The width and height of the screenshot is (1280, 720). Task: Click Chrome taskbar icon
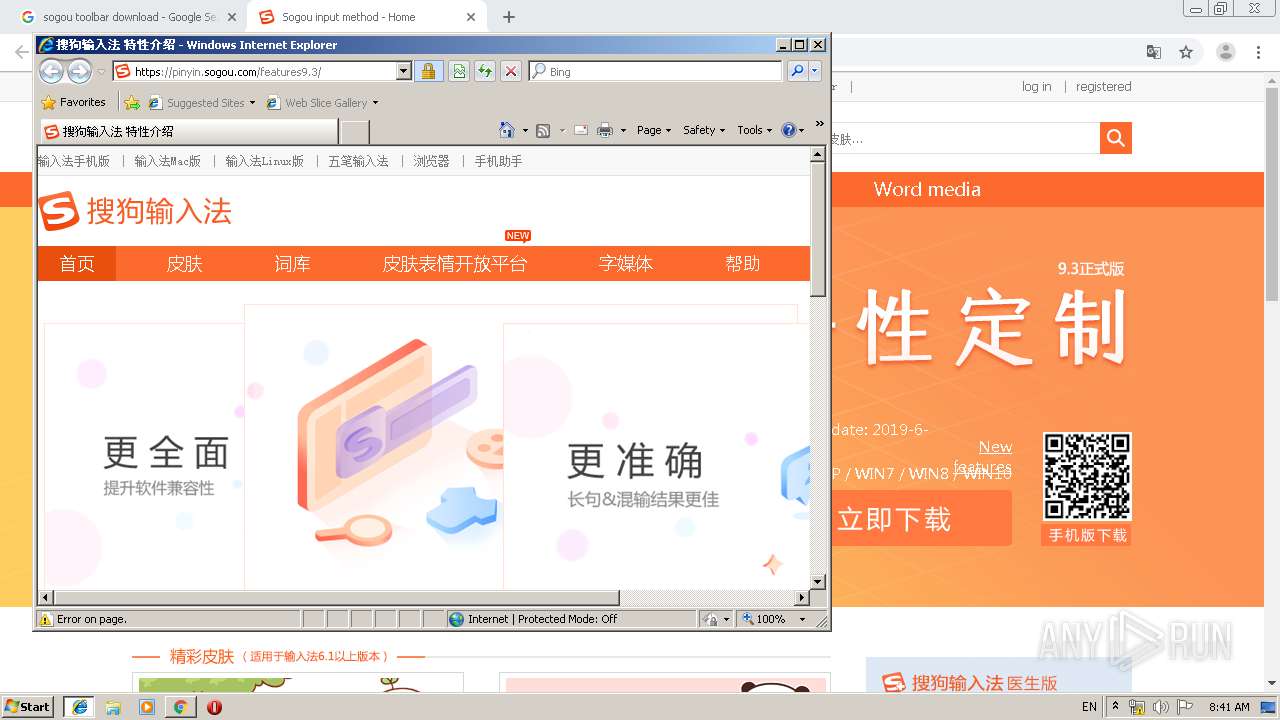(180, 707)
